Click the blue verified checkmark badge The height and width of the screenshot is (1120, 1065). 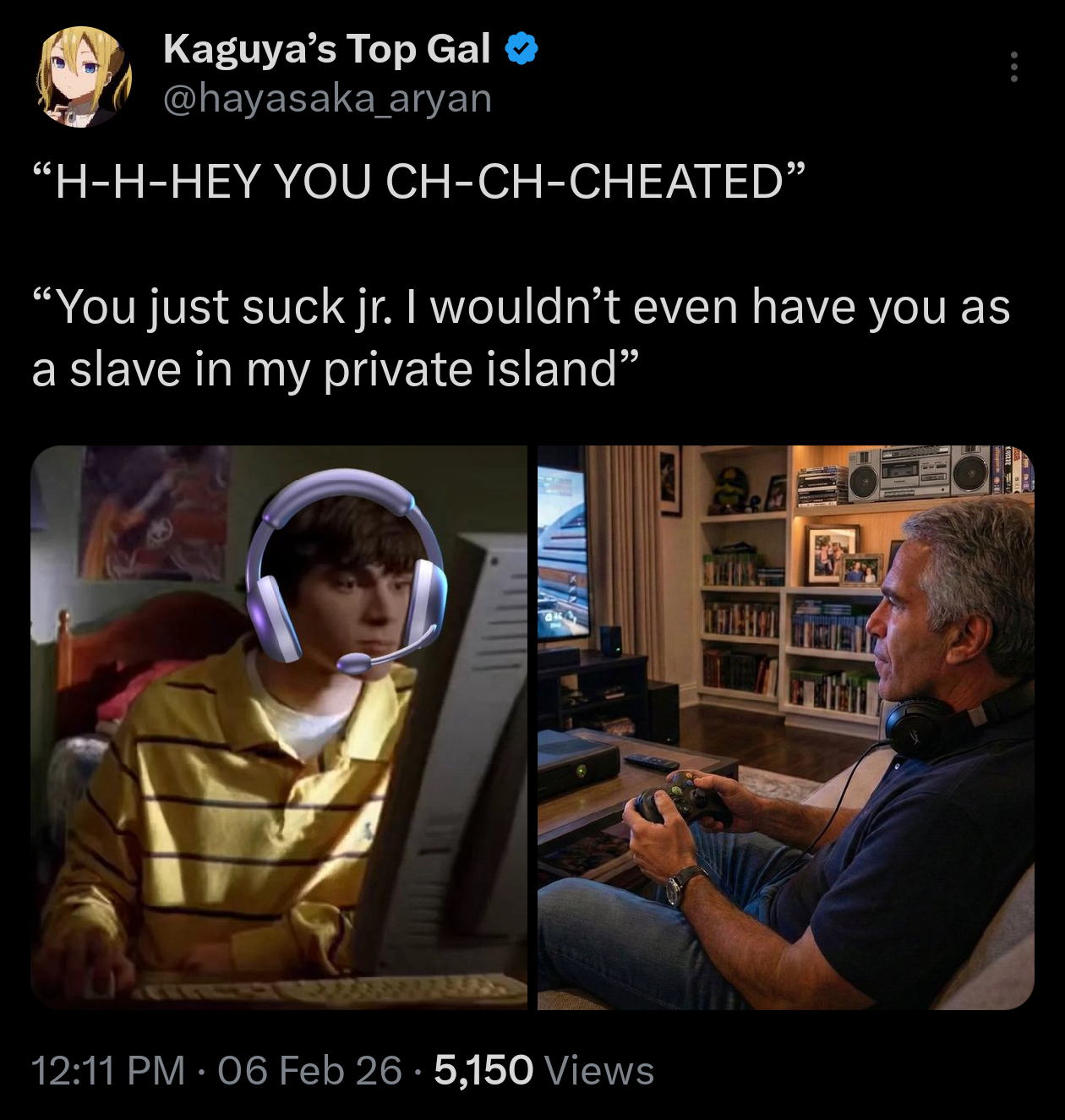pos(522,49)
